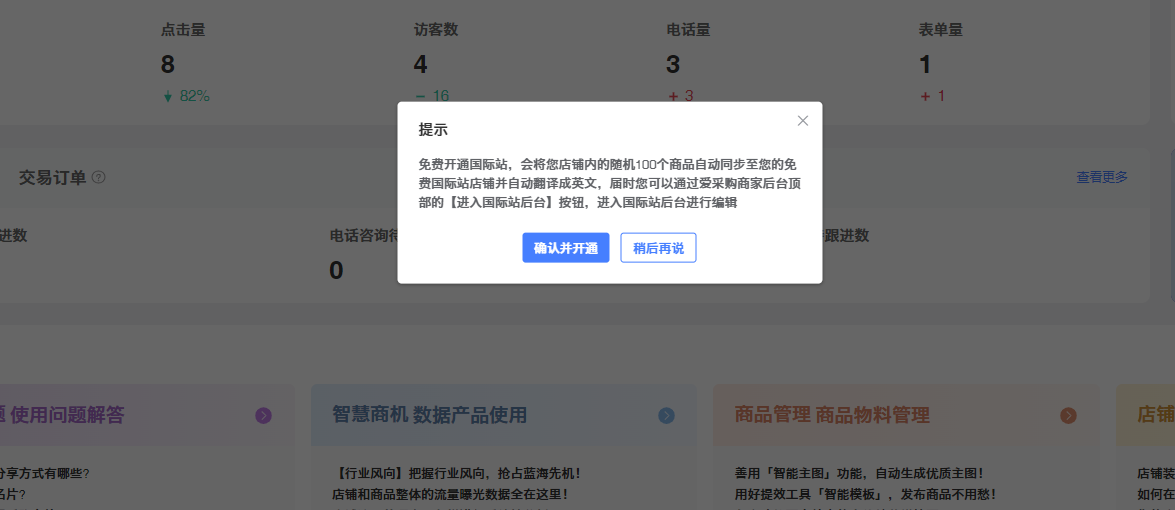Open the 商品管理 商品物料管理 card title
This screenshot has height=510, width=1175.
click(x=831, y=415)
